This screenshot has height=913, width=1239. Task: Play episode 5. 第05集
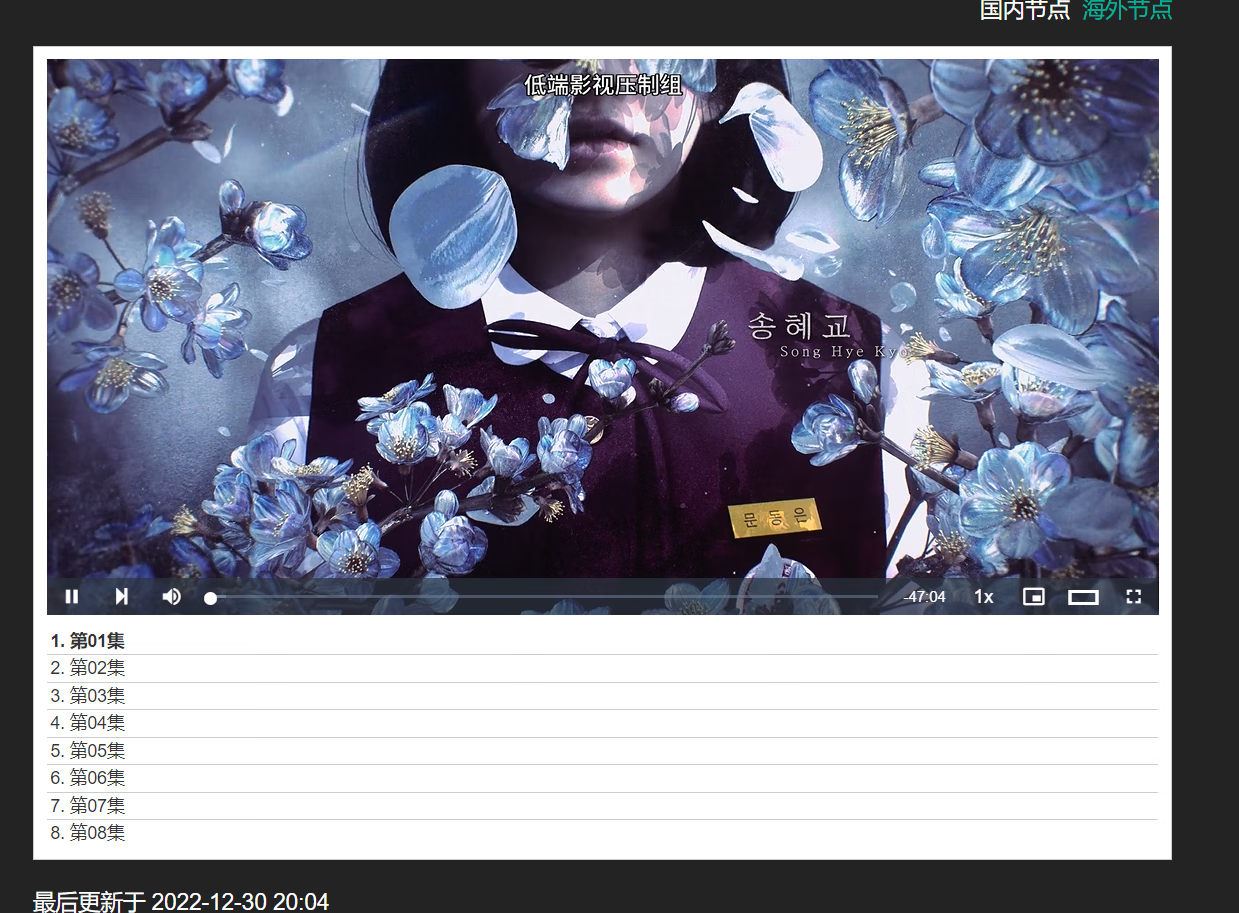(603, 751)
